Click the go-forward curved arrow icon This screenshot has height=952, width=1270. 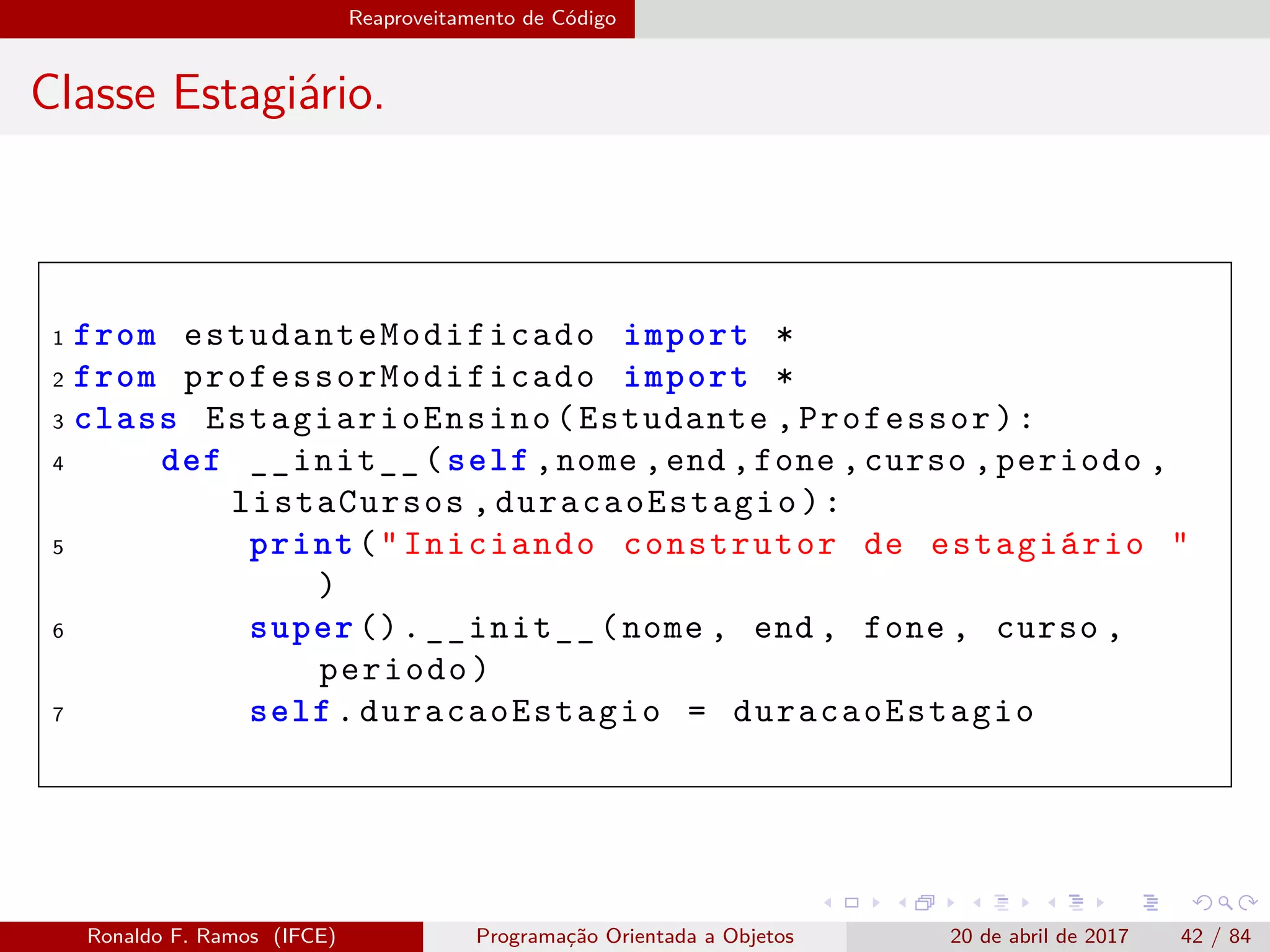[1247, 902]
